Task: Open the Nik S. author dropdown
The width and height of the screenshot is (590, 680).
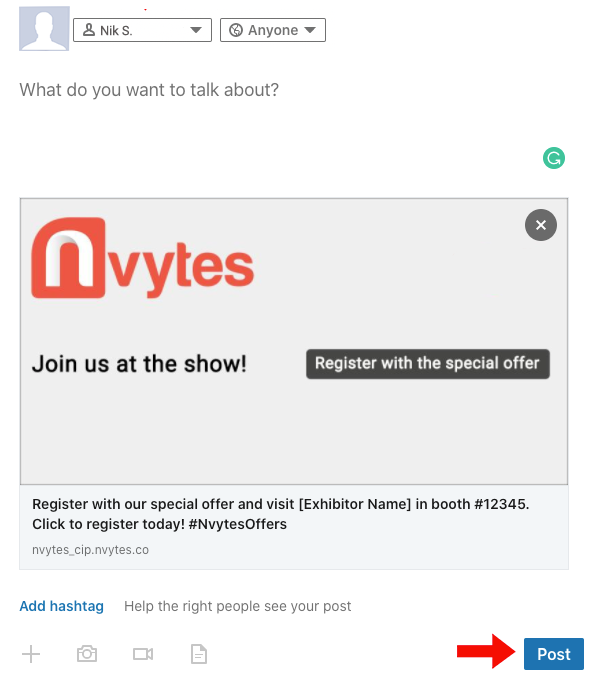Action: pyautogui.click(x=142, y=30)
